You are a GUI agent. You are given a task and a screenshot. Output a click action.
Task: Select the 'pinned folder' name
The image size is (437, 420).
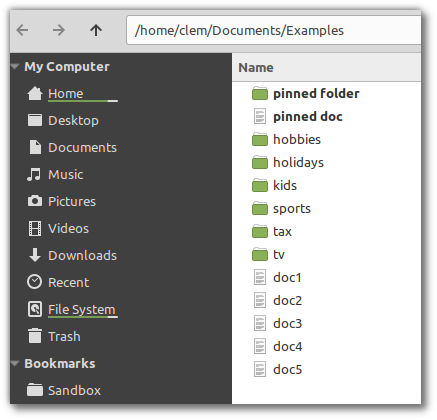(316, 94)
